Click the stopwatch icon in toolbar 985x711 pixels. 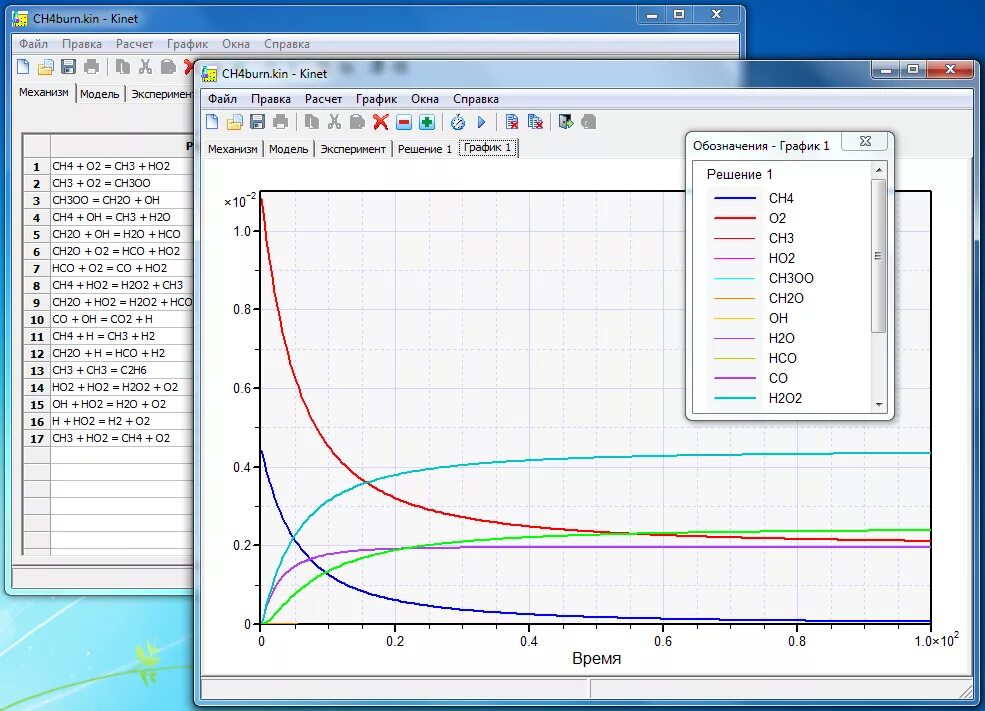pos(458,122)
